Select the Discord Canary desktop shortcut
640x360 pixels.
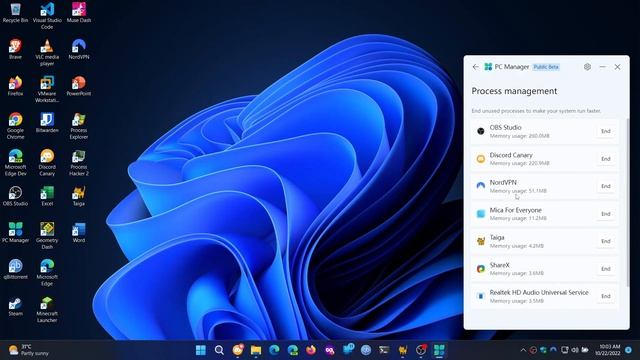(47, 162)
